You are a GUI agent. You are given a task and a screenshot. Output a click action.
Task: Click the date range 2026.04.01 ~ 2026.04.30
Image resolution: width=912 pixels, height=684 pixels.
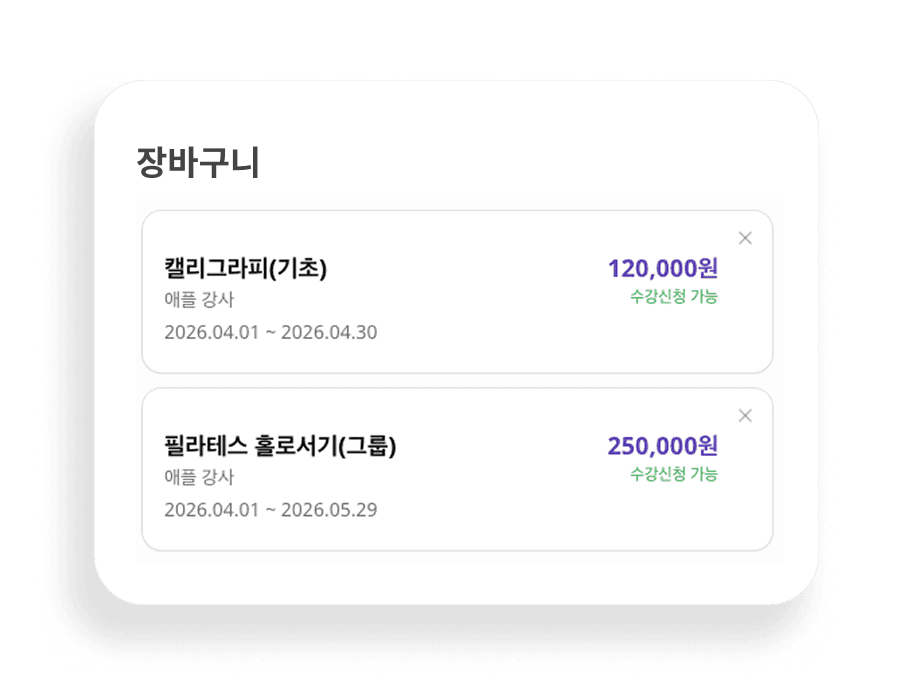tap(270, 332)
